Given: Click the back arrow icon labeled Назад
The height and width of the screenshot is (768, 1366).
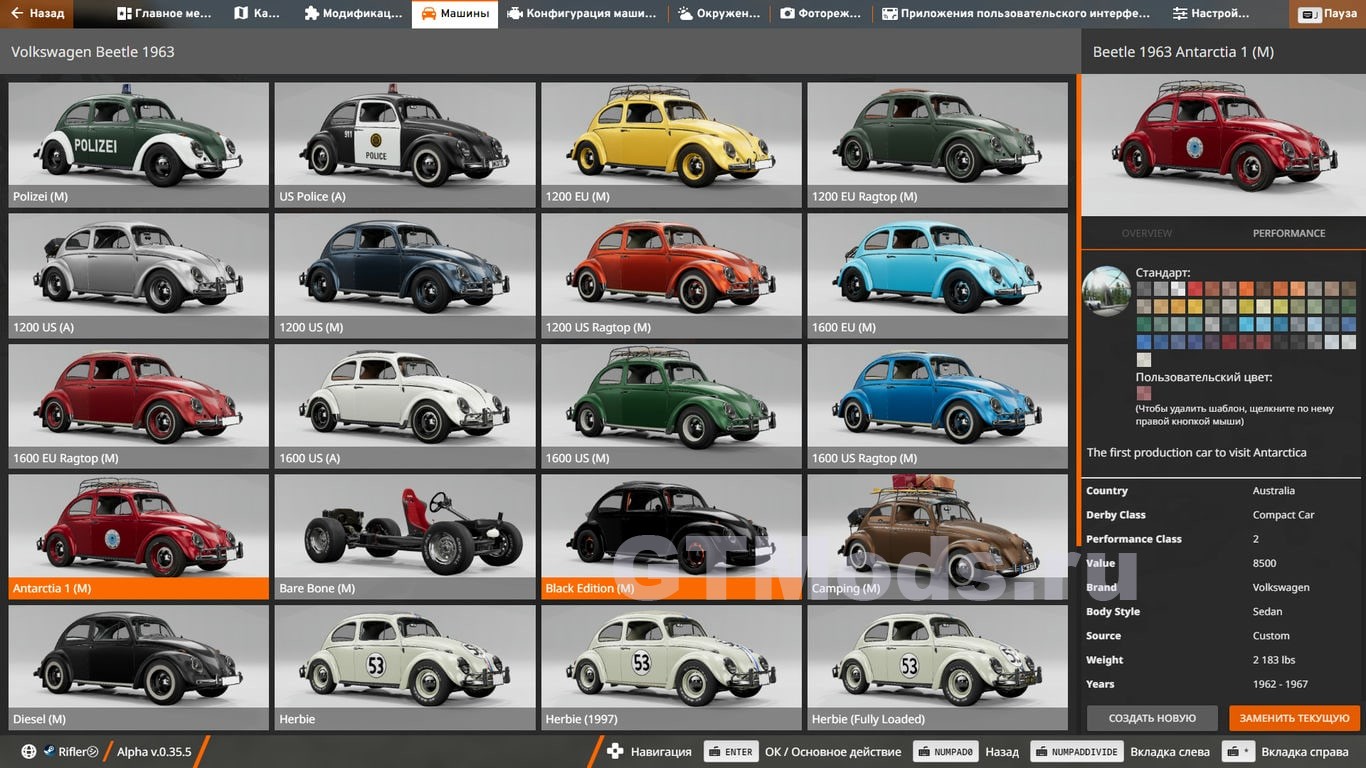Looking at the screenshot, I should click(x=17, y=14).
